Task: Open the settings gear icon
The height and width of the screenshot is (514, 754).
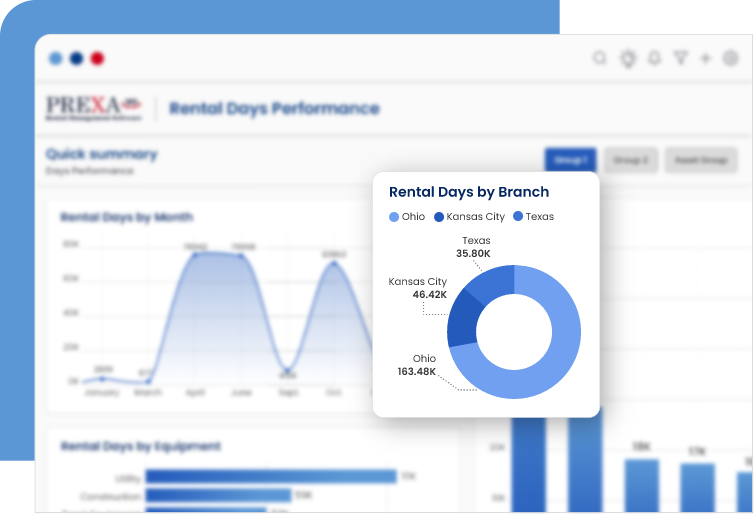Action: click(731, 59)
